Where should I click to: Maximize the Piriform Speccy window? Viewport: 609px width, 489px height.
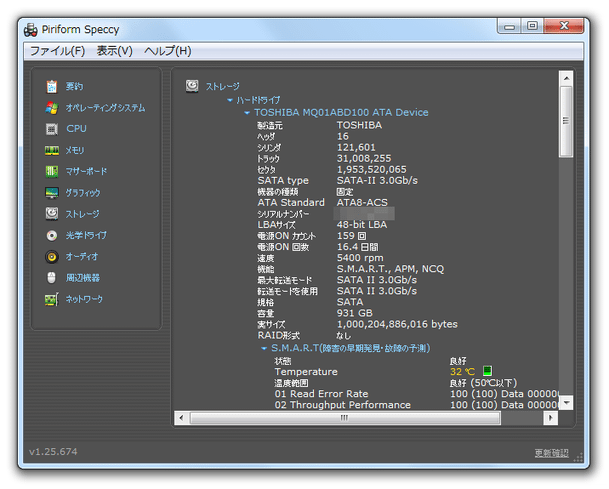point(532,26)
